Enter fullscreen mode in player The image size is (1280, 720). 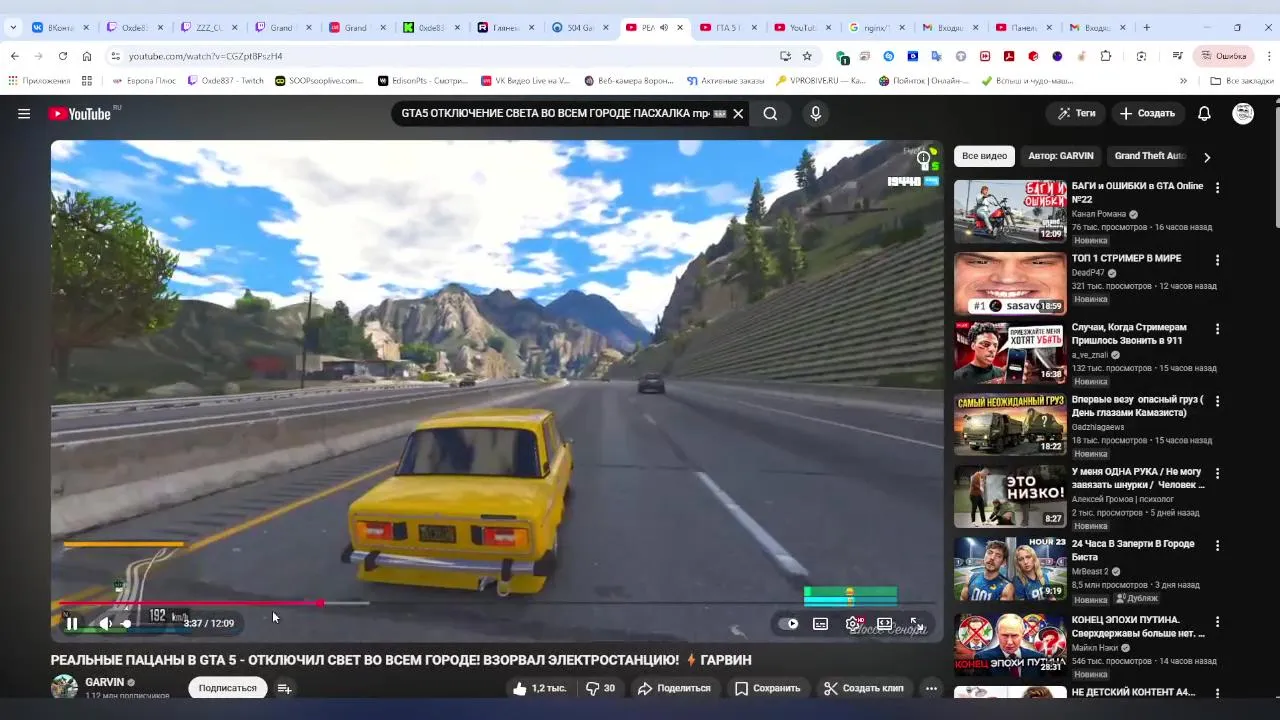[x=915, y=624]
